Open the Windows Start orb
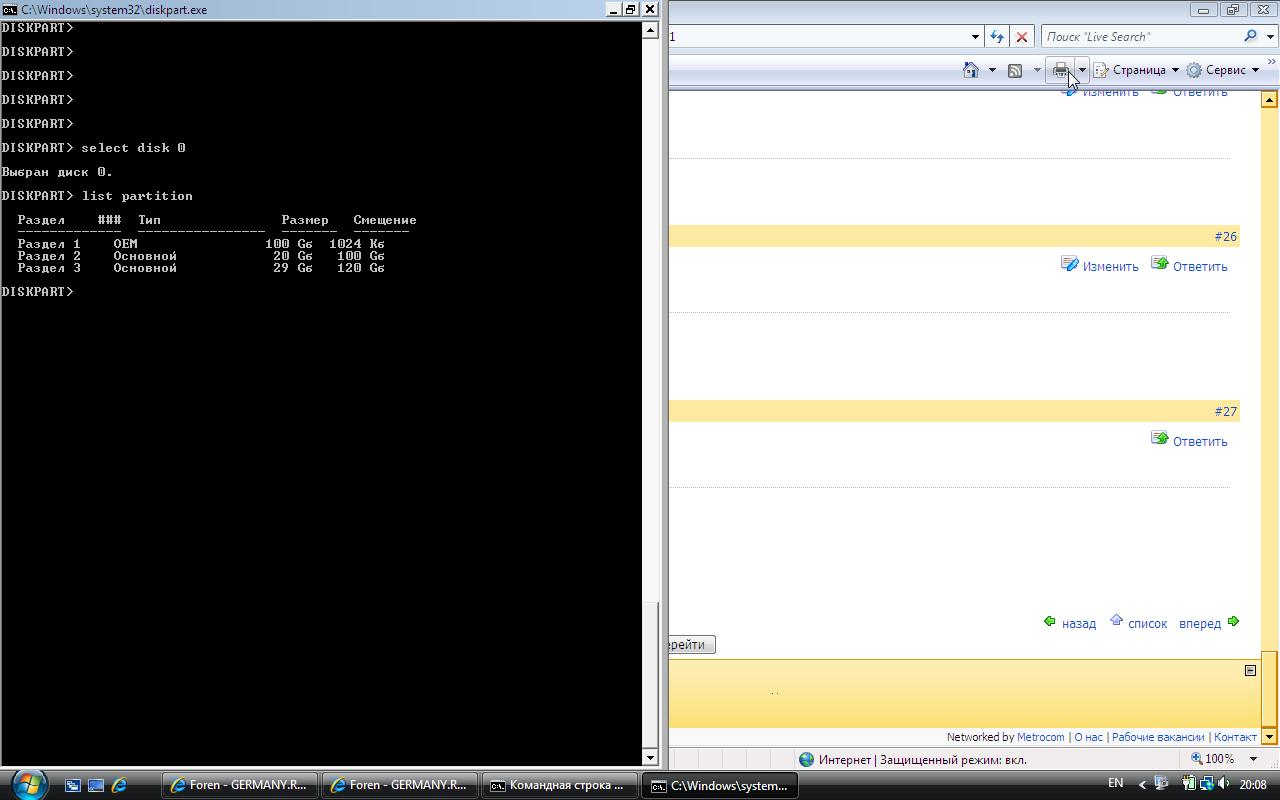This screenshot has width=1280, height=800. (27, 784)
